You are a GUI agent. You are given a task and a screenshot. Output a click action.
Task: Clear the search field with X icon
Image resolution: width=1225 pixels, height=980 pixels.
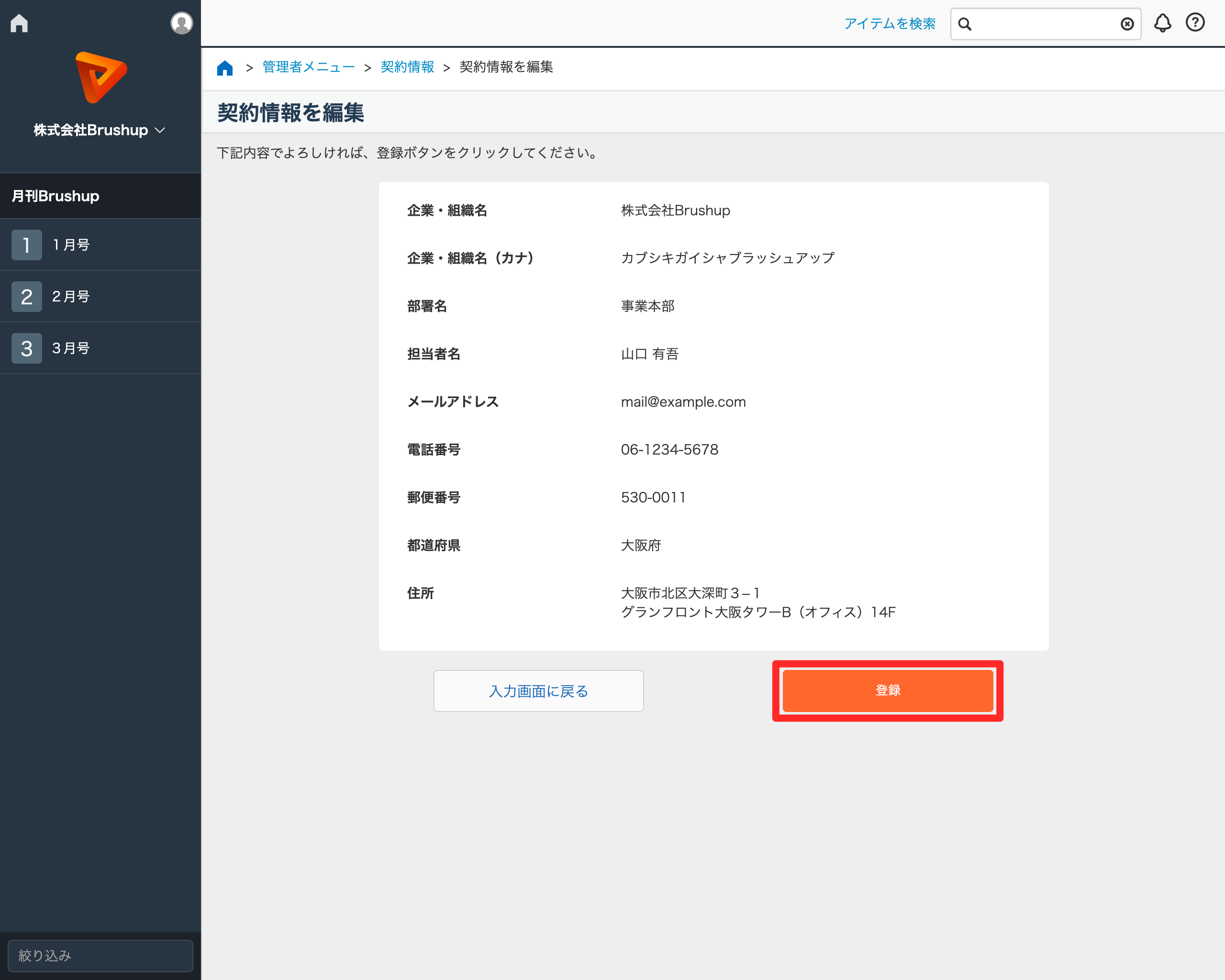coord(1127,24)
